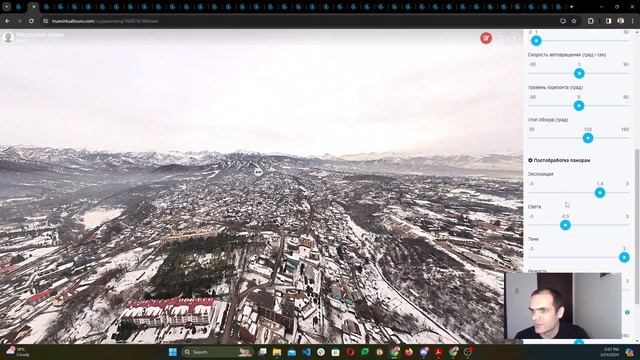Bookmark this page with the star icon
This screenshot has height=360, width=640.
click(x=574, y=21)
